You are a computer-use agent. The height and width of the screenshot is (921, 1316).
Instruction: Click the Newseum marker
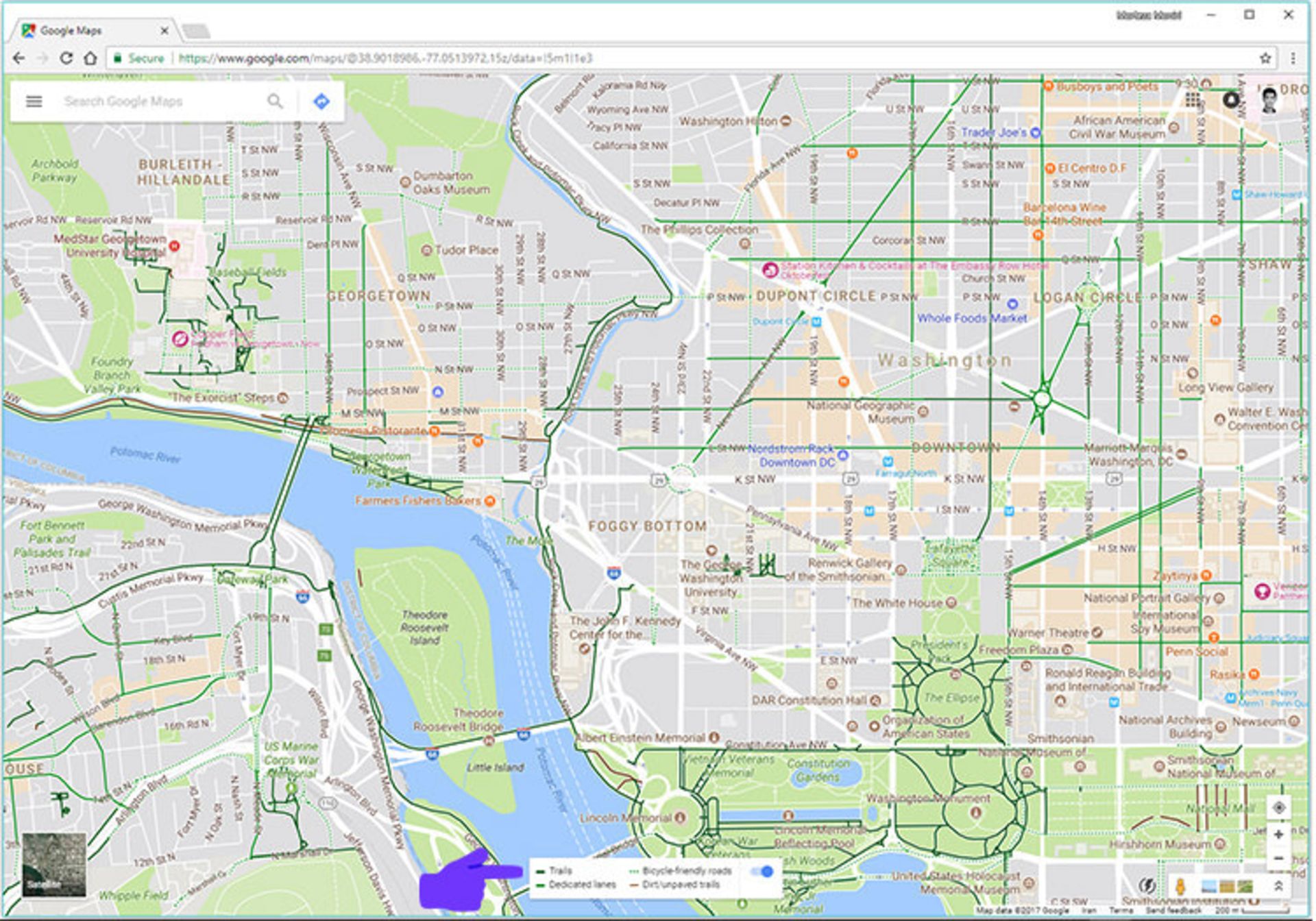[1293, 721]
